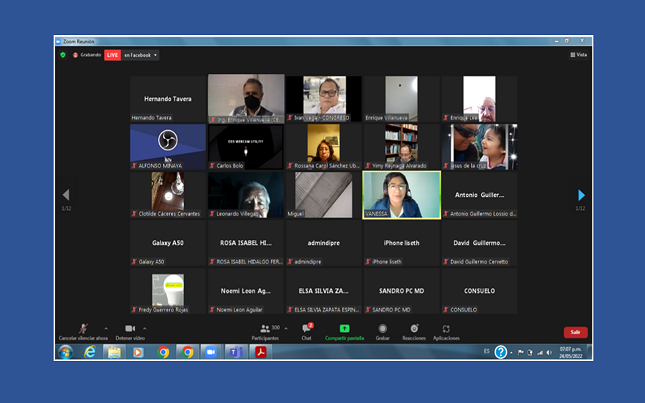Select Noemi Leon Aguilar tile
Image resolution: width=645 pixels, height=403 pixels.
(246, 291)
